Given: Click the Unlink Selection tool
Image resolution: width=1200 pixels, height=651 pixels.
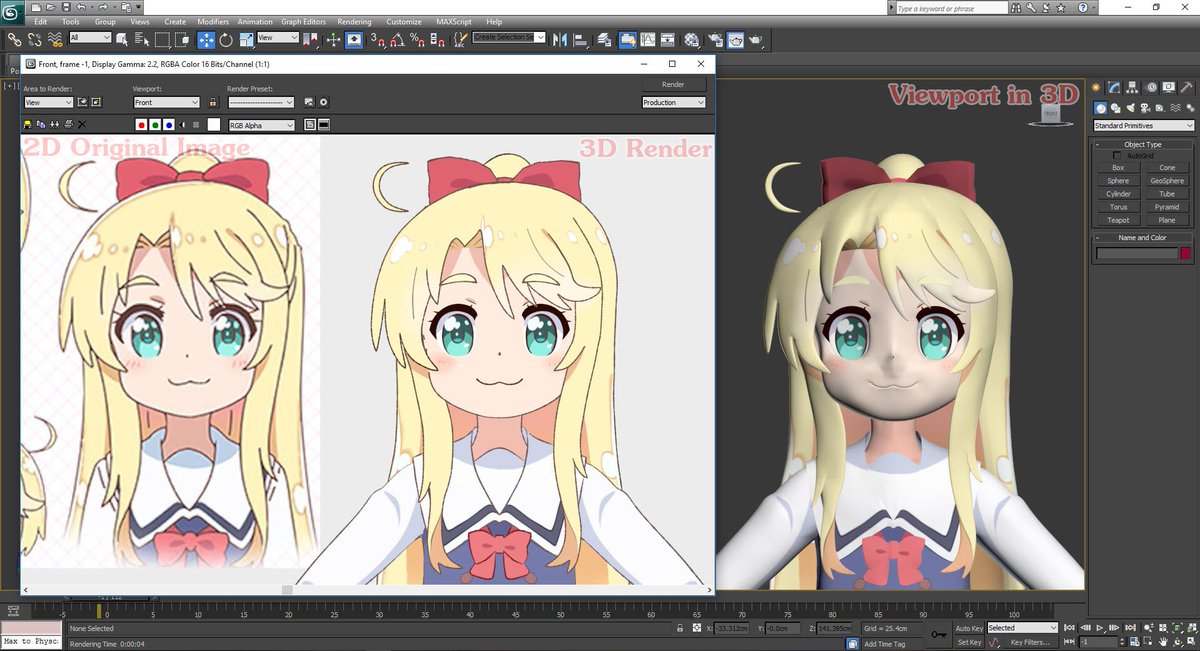Looking at the screenshot, I should [x=34, y=39].
